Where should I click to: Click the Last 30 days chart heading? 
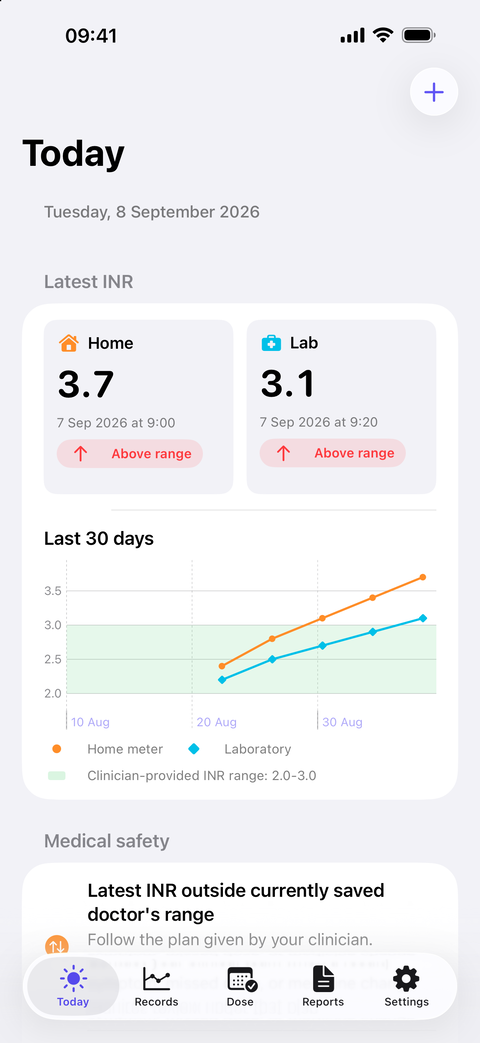coord(99,538)
